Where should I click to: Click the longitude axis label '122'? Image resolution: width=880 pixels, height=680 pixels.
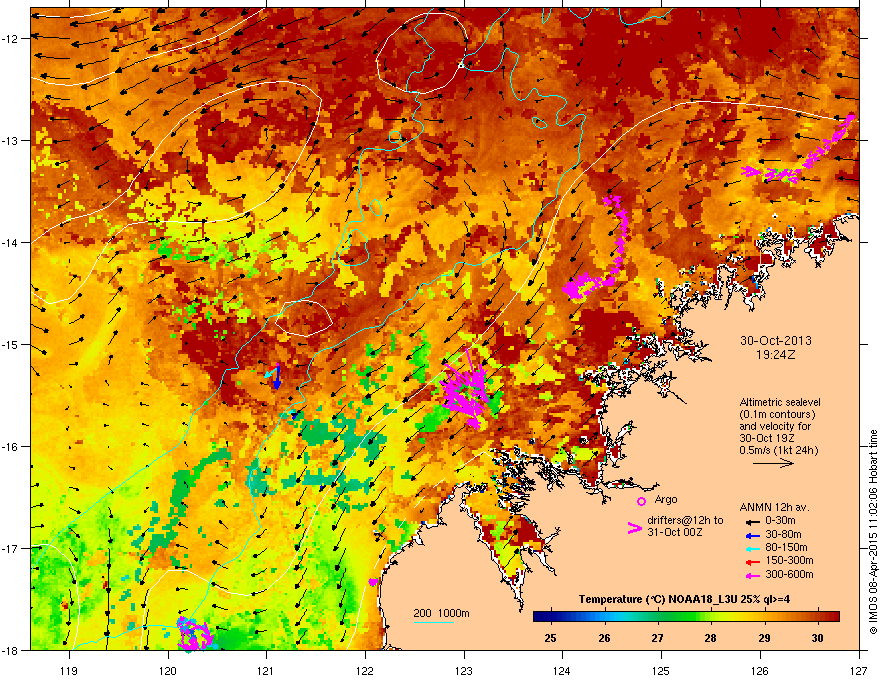point(365,670)
